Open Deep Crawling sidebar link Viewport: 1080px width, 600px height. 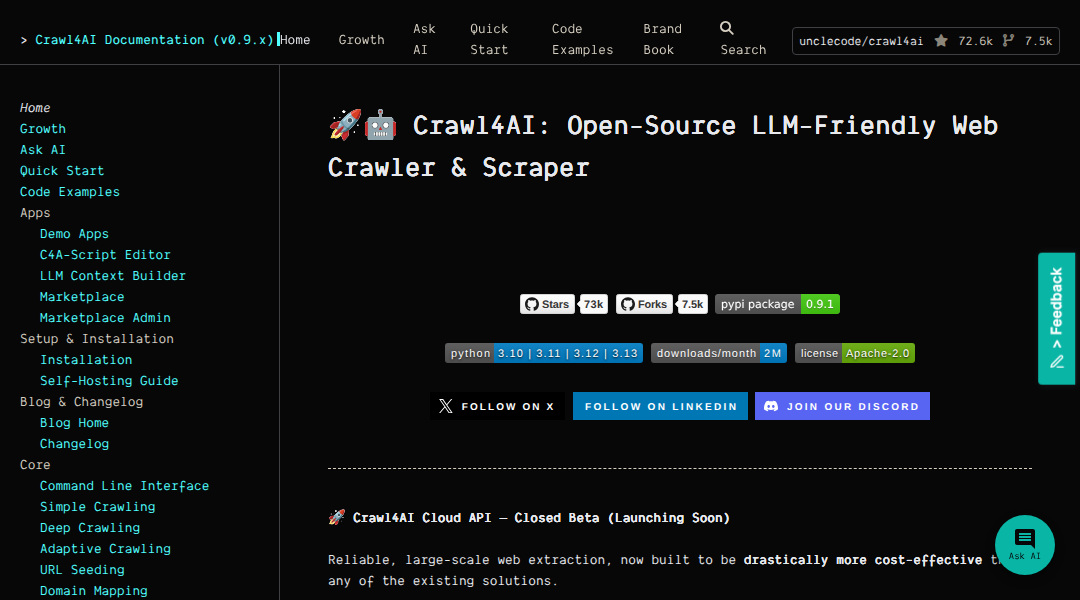[90, 528]
